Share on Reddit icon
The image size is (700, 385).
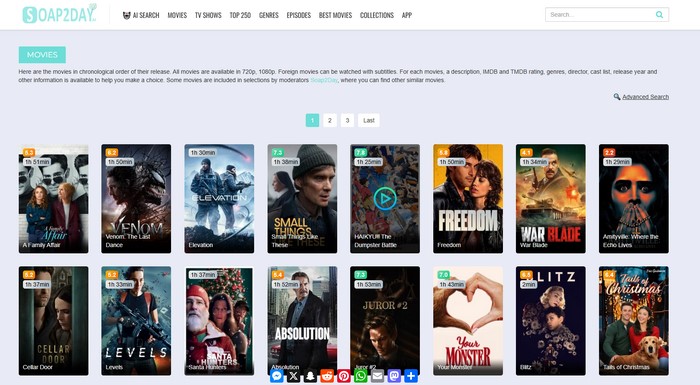click(x=327, y=376)
